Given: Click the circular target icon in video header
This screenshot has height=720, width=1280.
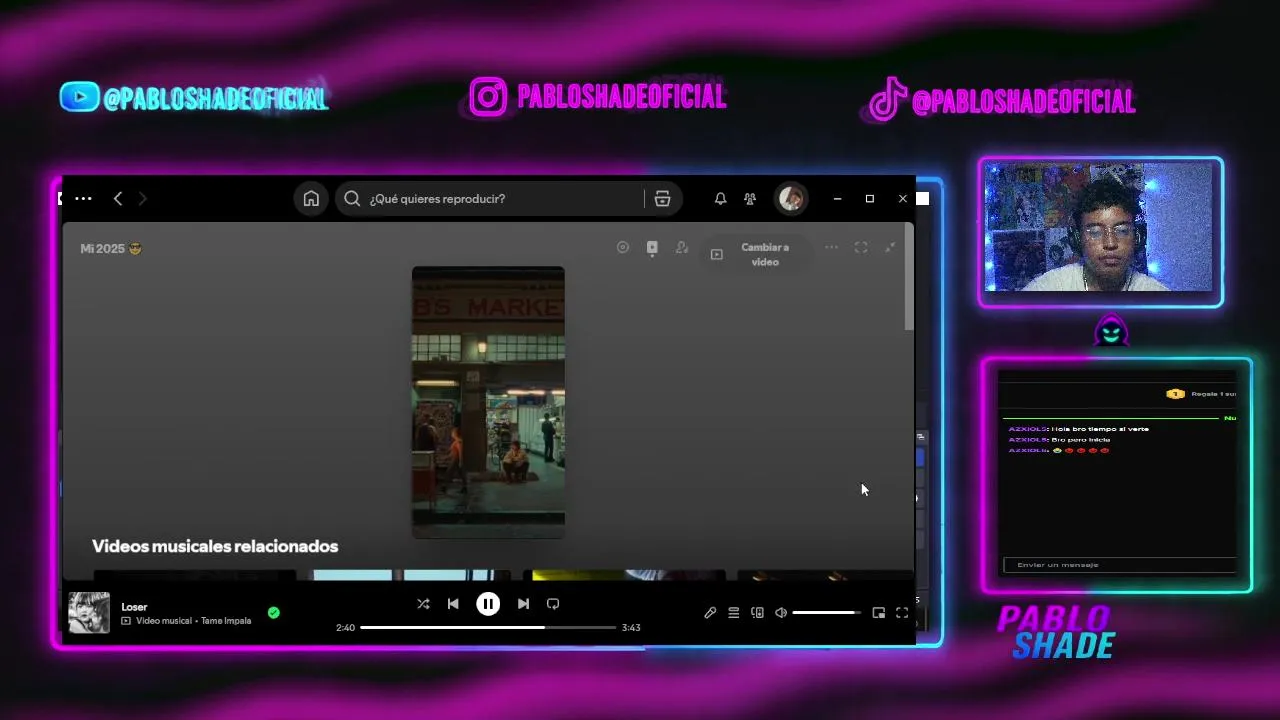Looking at the screenshot, I should coord(623,247).
